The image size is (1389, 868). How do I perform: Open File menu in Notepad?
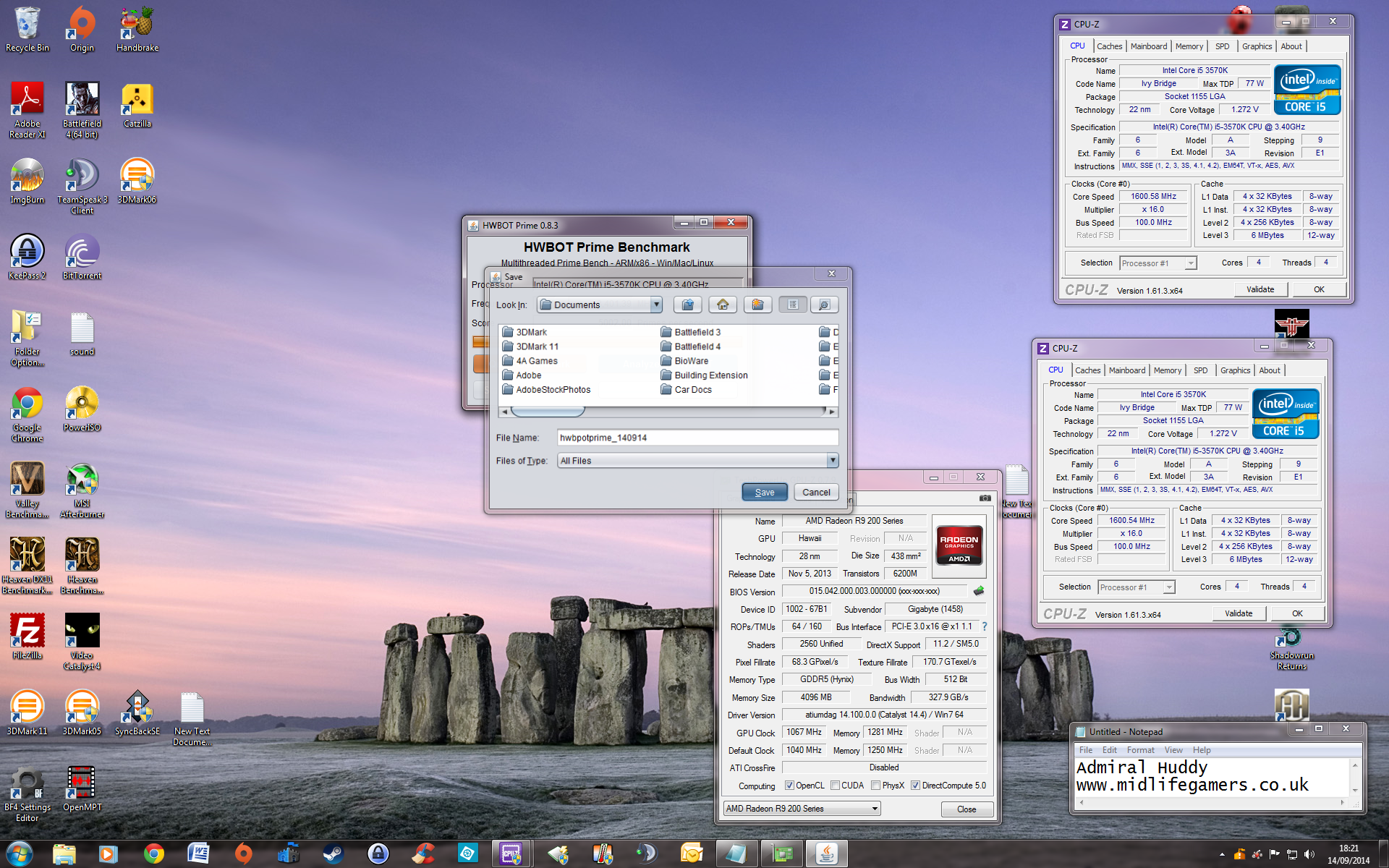(x=1086, y=750)
